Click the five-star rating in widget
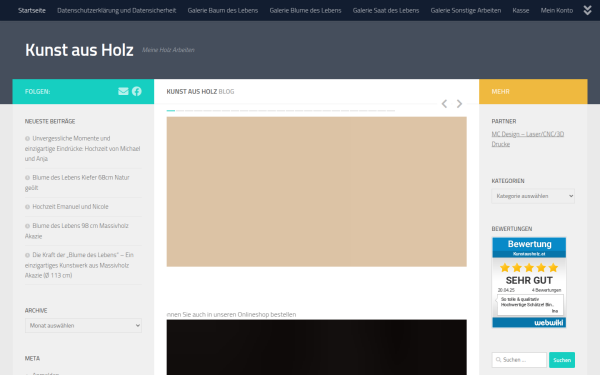This screenshot has height=375, width=600. click(529, 267)
